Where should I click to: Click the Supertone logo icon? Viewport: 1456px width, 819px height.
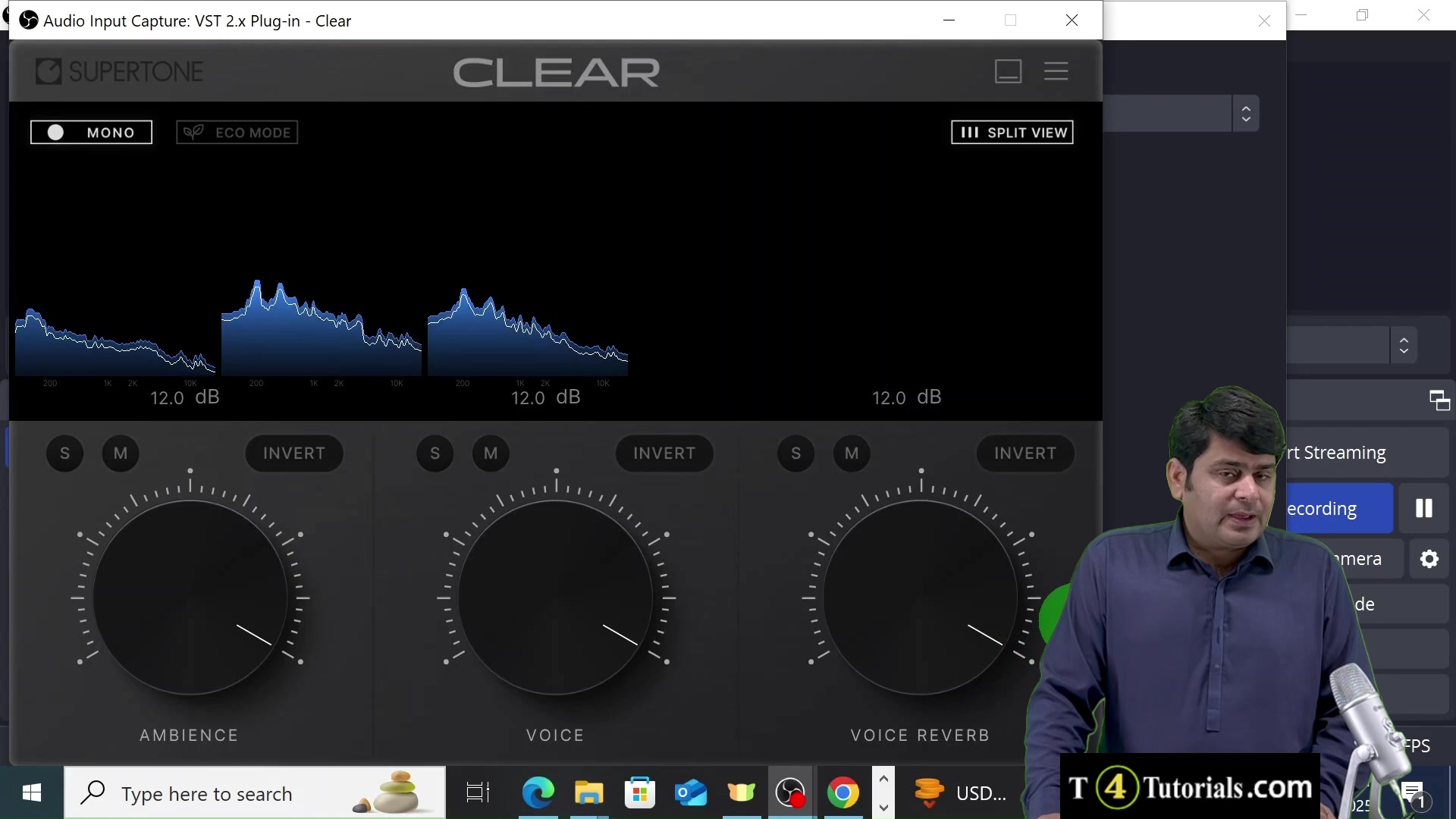tap(49, 71)
